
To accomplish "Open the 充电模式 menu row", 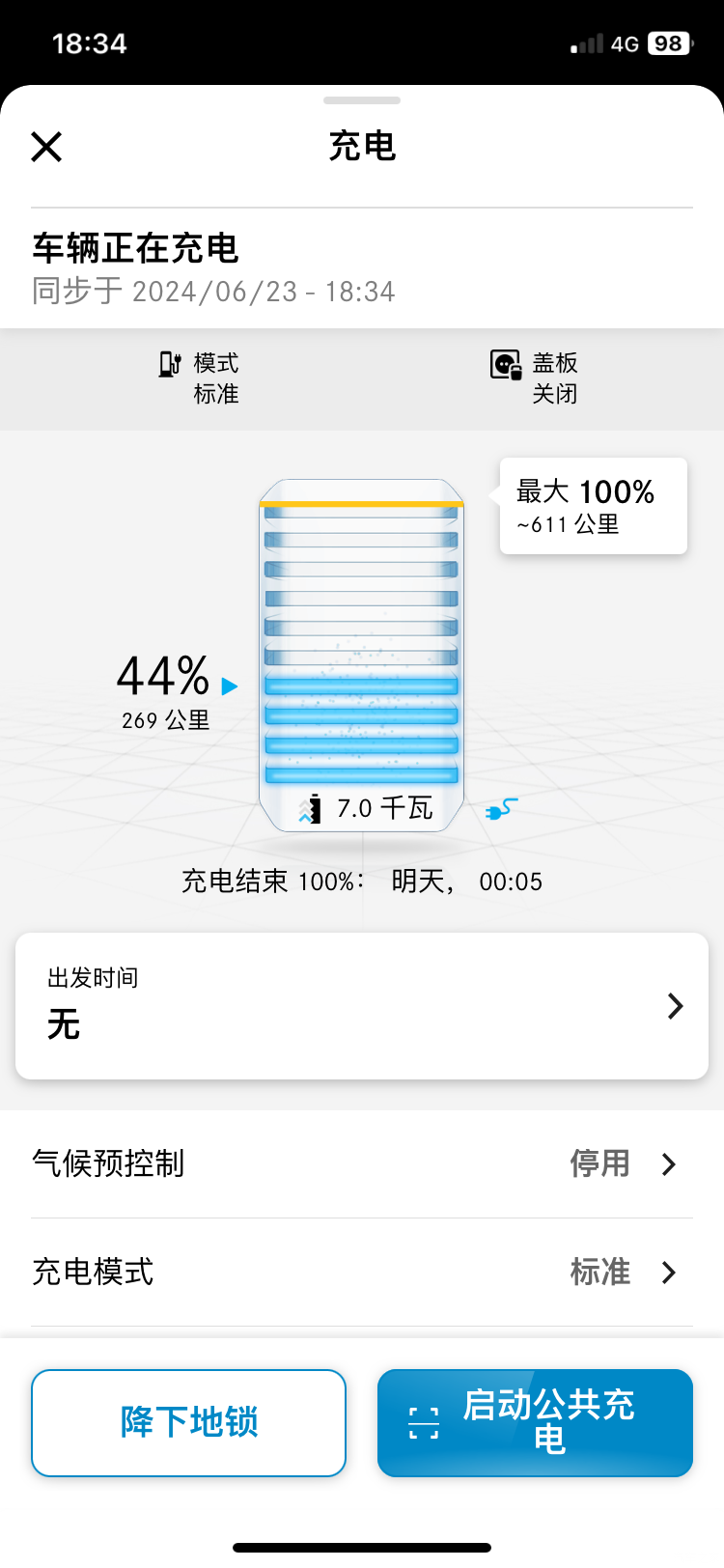I will point(362,1273).
